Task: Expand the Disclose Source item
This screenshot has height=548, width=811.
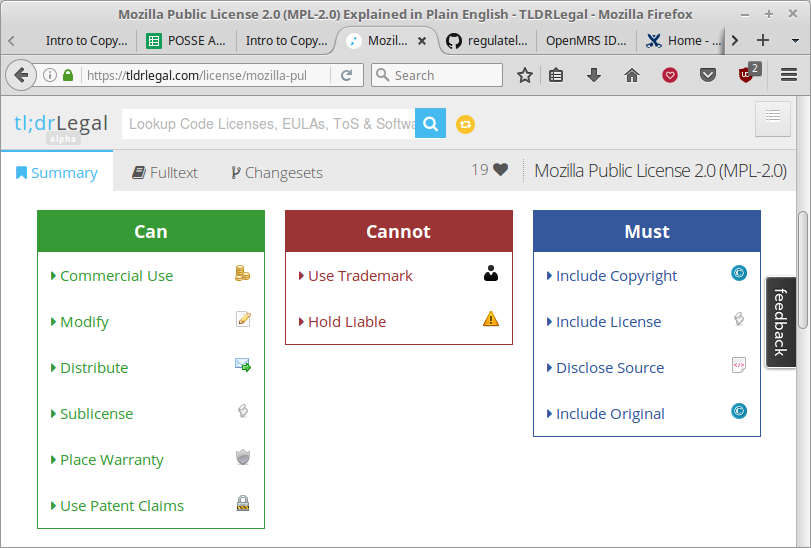Action: pos(605,368)
